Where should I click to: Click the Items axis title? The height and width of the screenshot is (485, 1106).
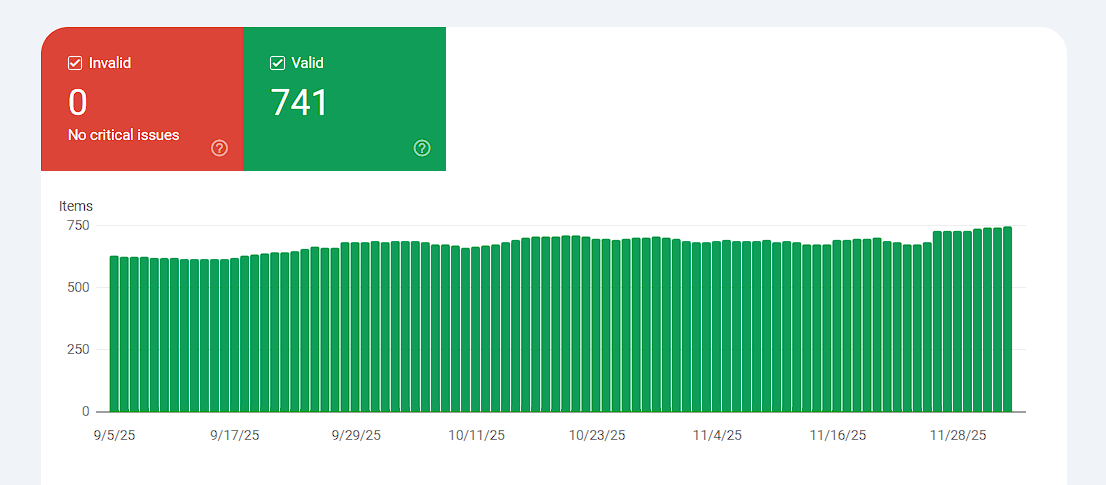(x=76, y=207)
